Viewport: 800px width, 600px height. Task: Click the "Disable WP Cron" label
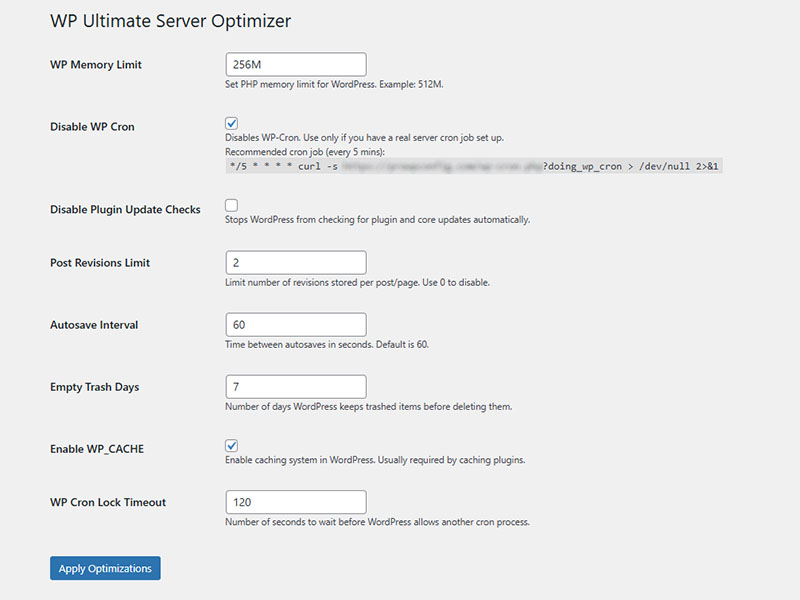pos(92,127)
